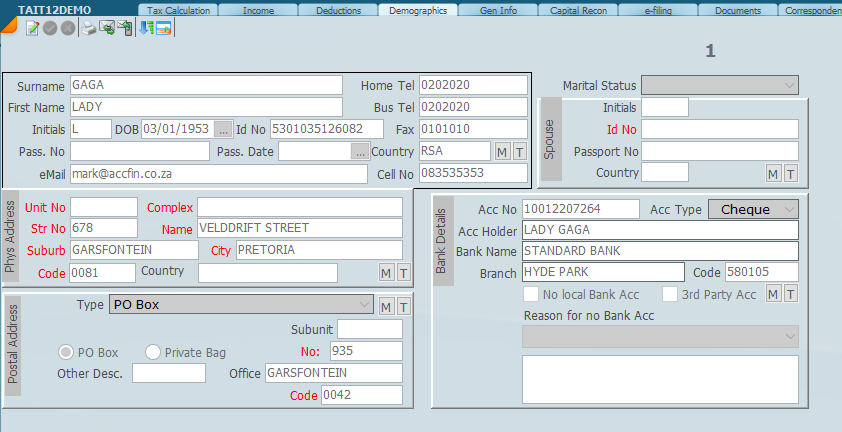The height and width of the screenshot is (432, 842).
Task: Click the printer icon in toolbar
Action: (x=88, y=28)
